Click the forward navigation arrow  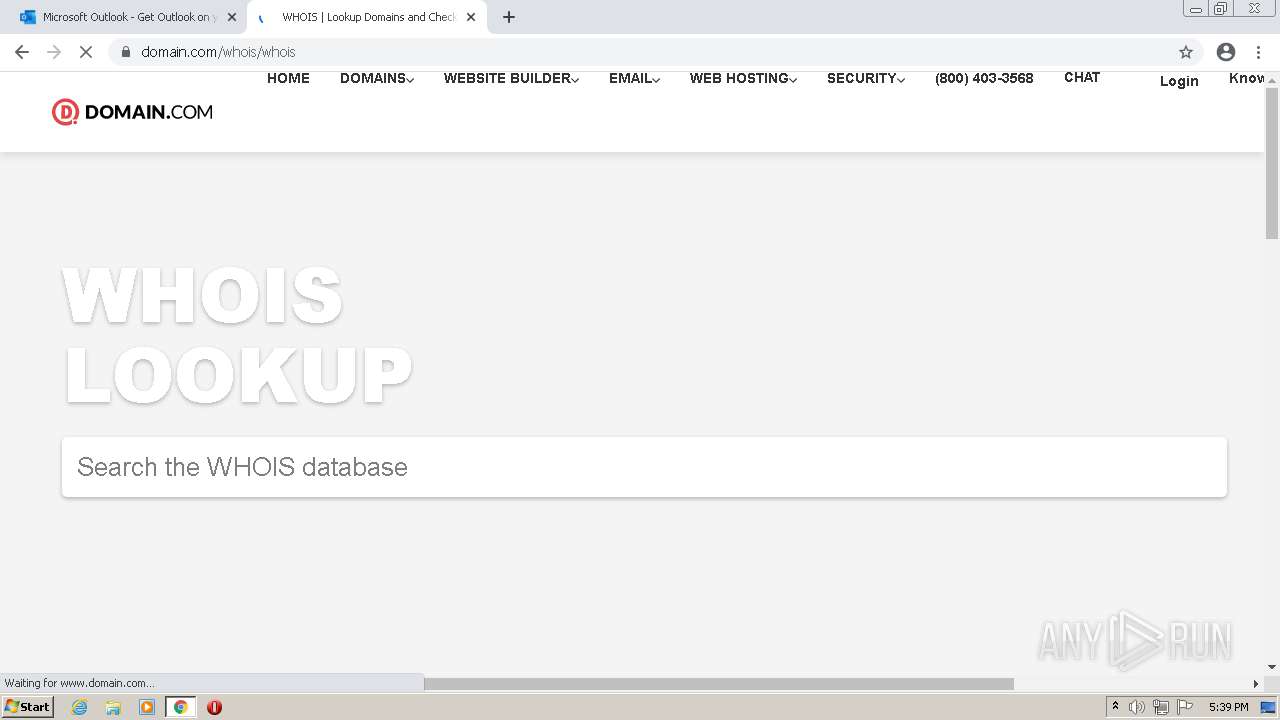tap(54, 52)
